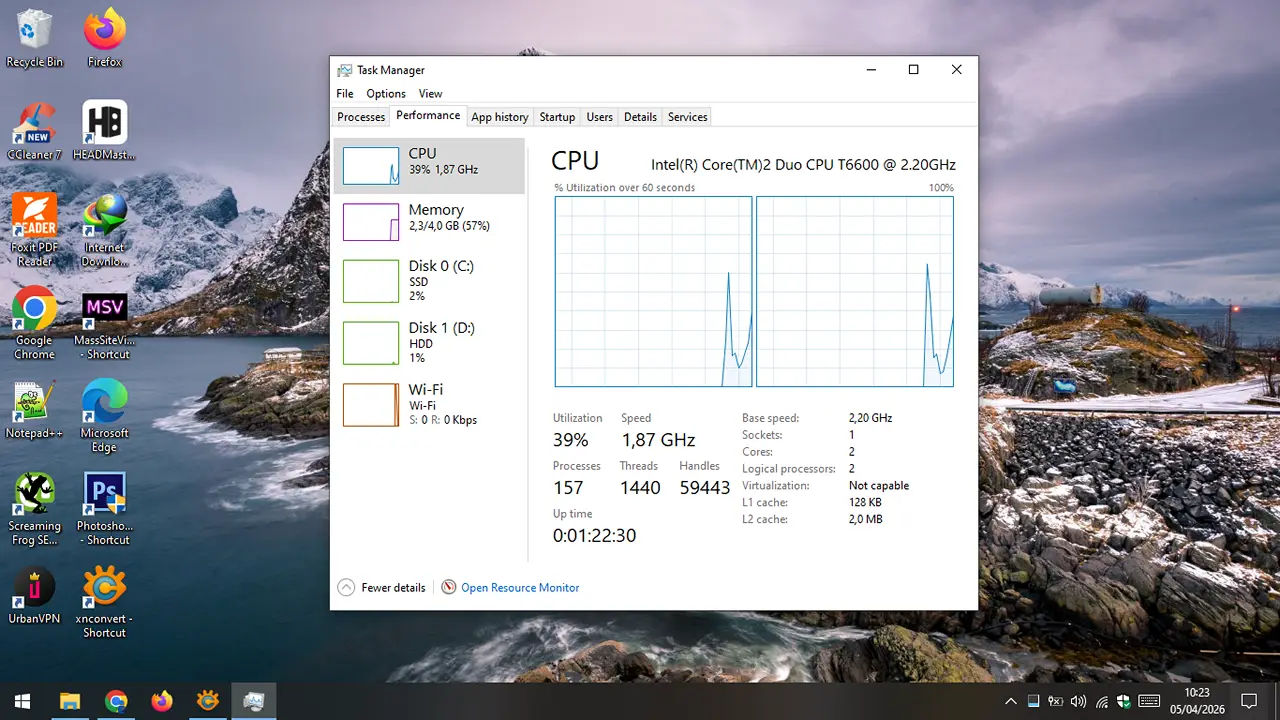Switch to the Details tab
The height and width of the screenshot is (720, 1280).
coord(640,117)
